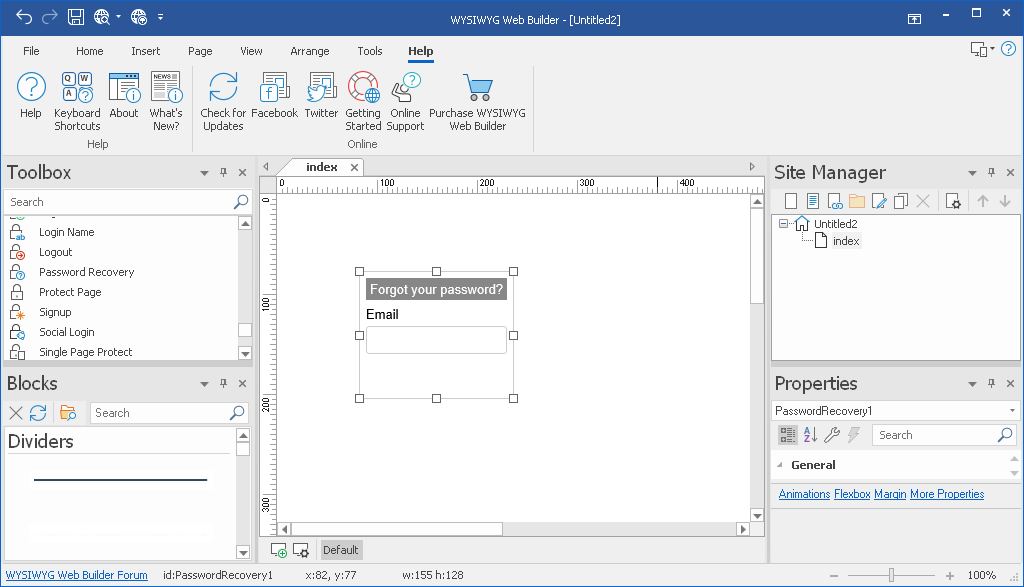Click the preview globe with magnifier icon
The height and width of the screenshot is (587, 1024).
coord(101,17)
